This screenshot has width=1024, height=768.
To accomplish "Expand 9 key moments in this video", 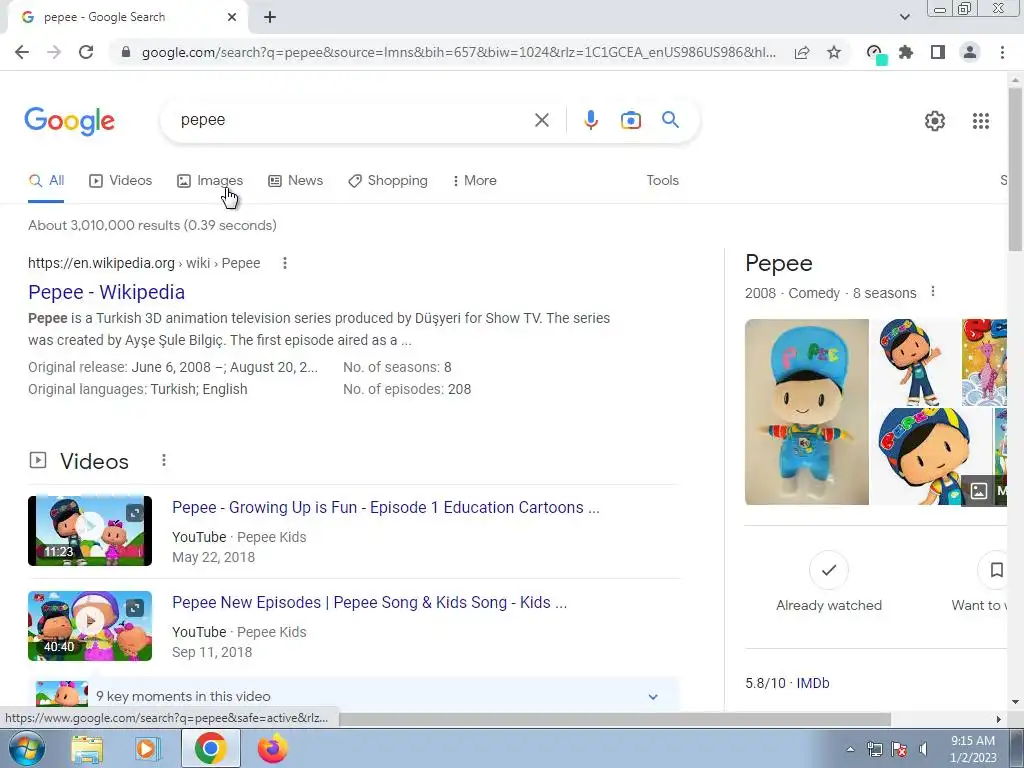I will point(652,697).
